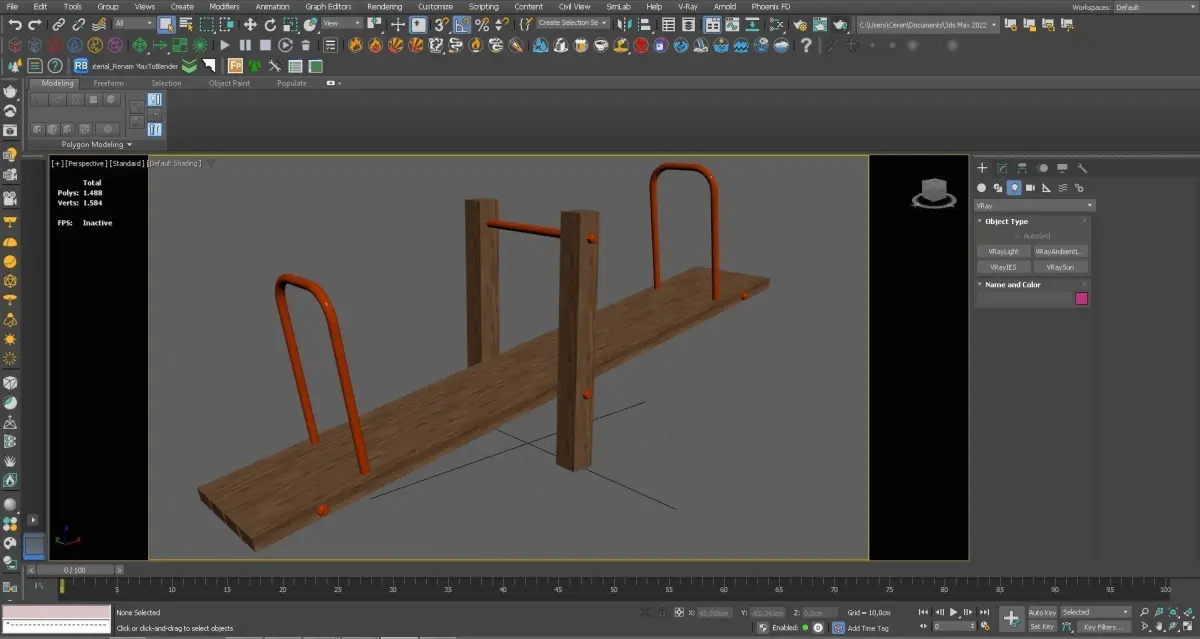Toggle Auto Key animation mode
This screenshot has width=1200, height=639.
point(1042,612)
